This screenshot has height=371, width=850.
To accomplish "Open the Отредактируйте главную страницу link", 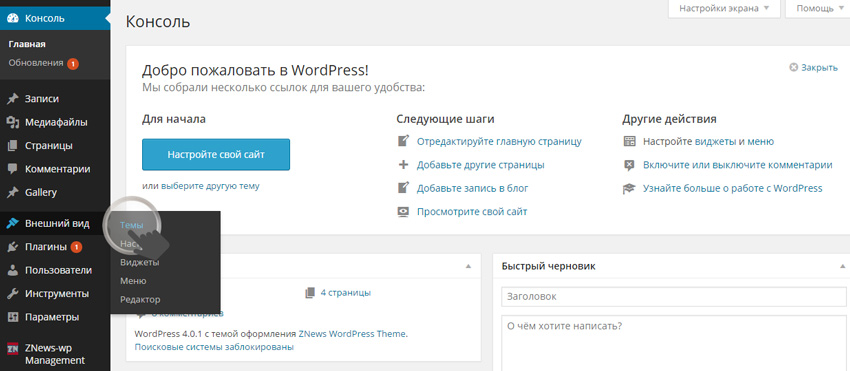I will coord(499,142).
